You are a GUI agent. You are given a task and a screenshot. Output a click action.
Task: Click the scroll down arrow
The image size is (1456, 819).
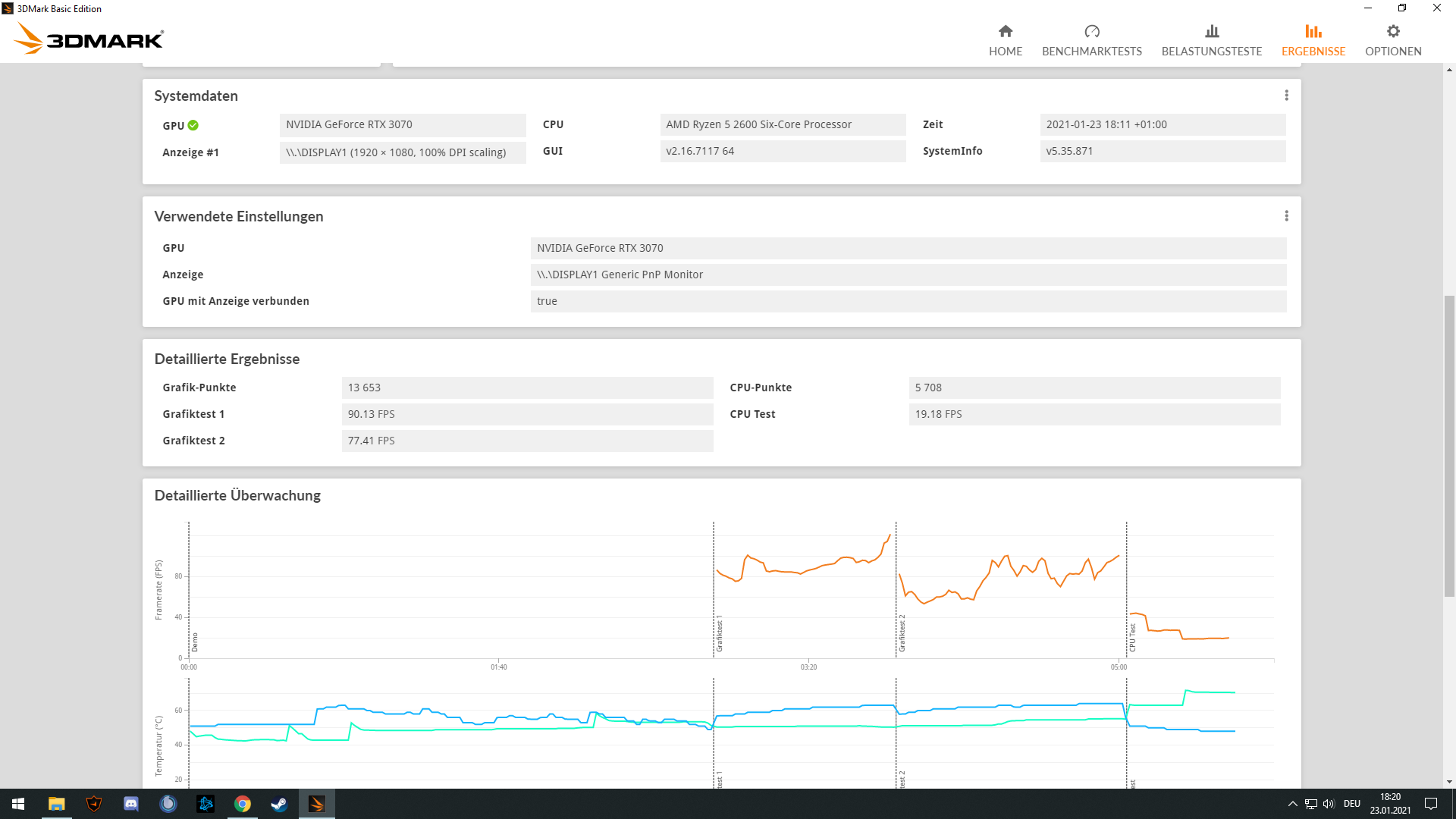coord(1449,782)
